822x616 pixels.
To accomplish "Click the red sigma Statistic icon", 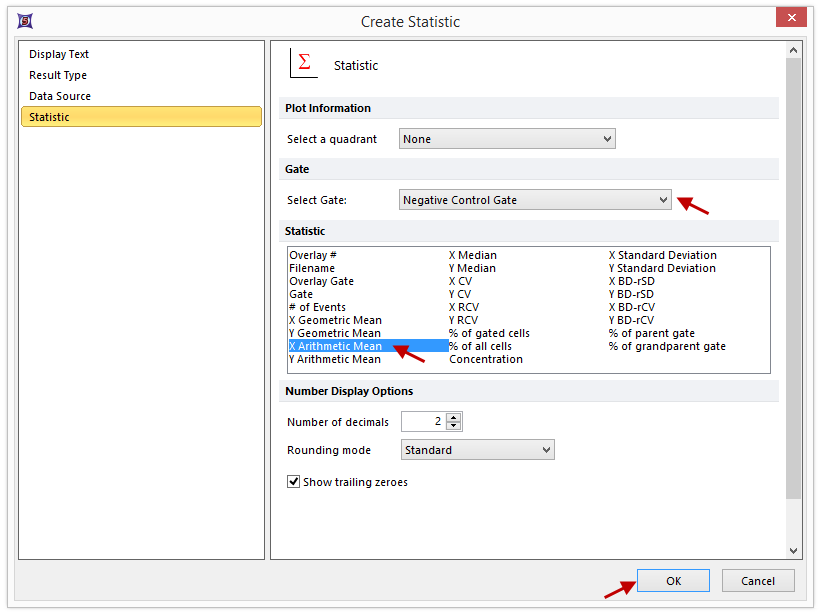I will 303,64.
